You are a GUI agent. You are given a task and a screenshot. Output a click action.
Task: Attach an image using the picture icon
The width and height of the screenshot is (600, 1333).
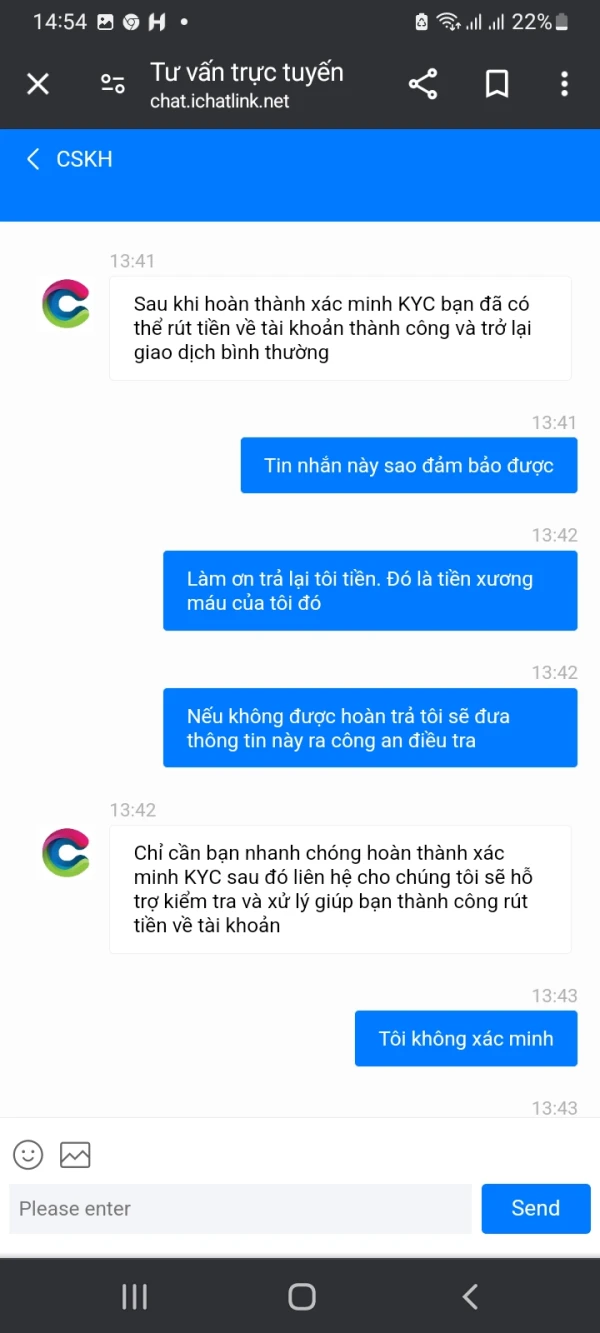(76, 1155)
